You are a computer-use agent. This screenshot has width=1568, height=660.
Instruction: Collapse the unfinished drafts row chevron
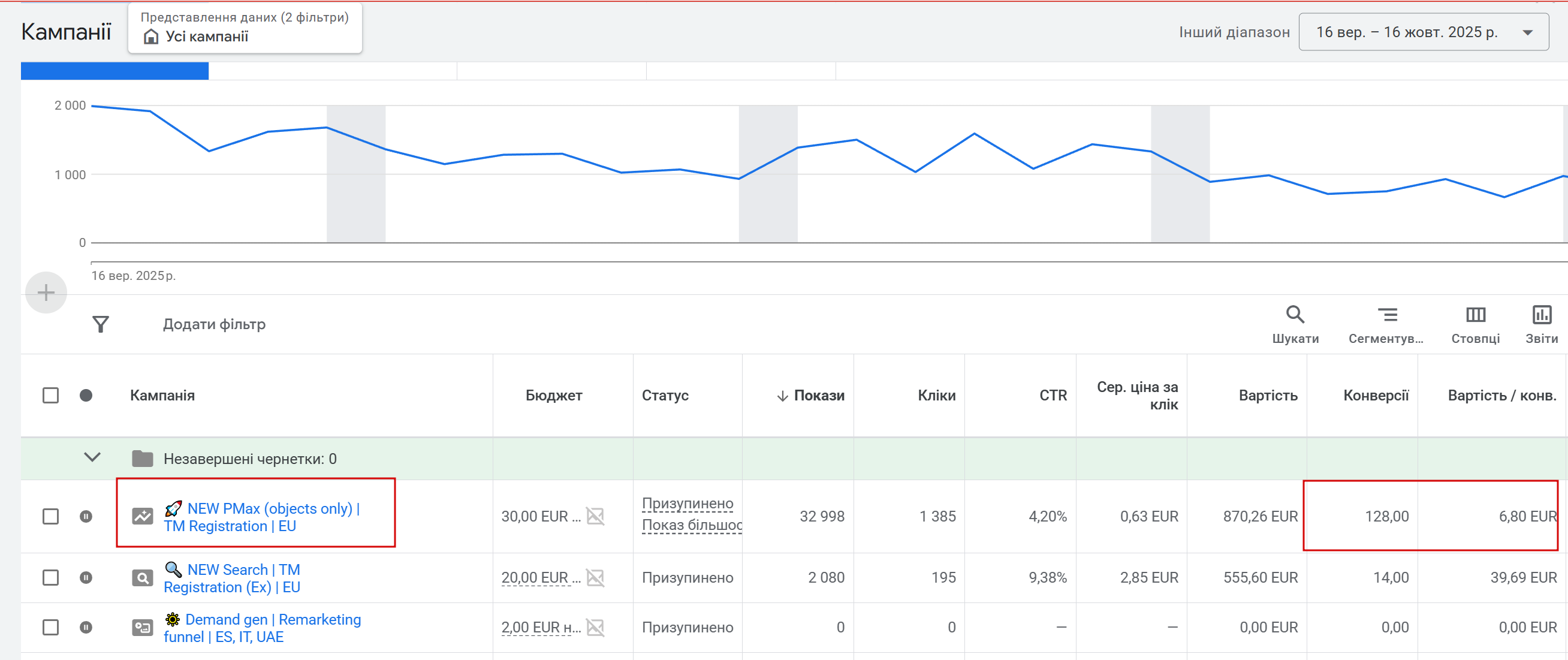coord(92,457)
